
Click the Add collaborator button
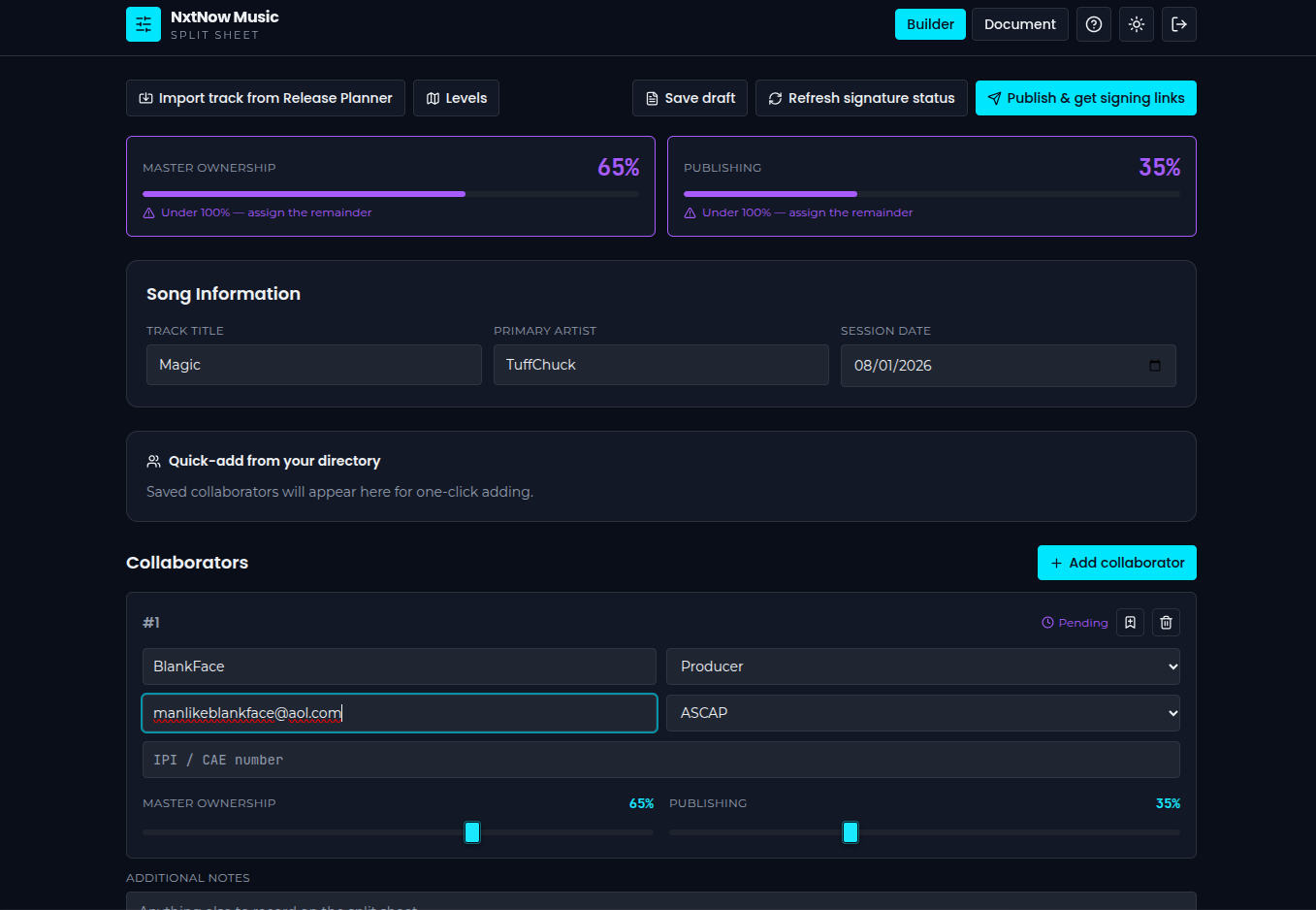coord(1117,563)
